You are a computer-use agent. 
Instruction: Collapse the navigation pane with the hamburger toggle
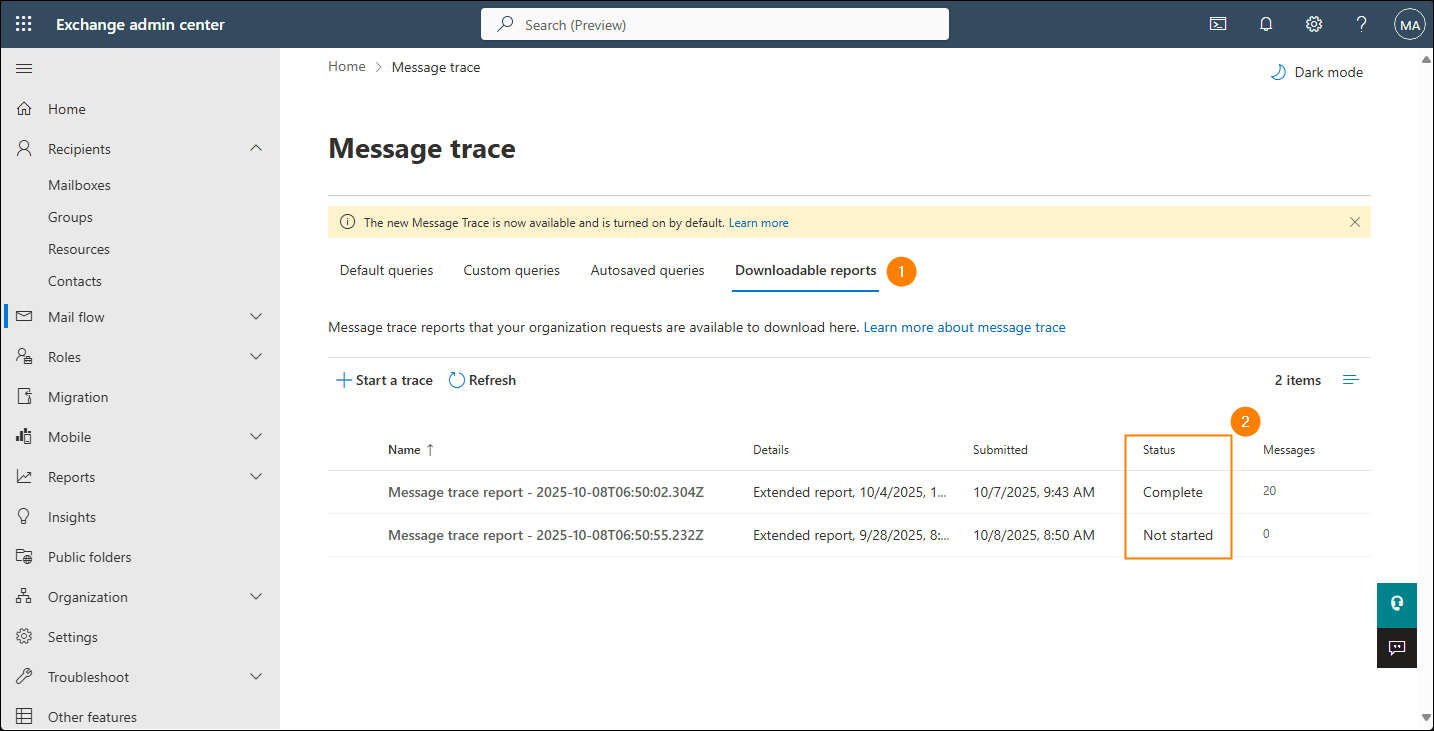[24, 68]
